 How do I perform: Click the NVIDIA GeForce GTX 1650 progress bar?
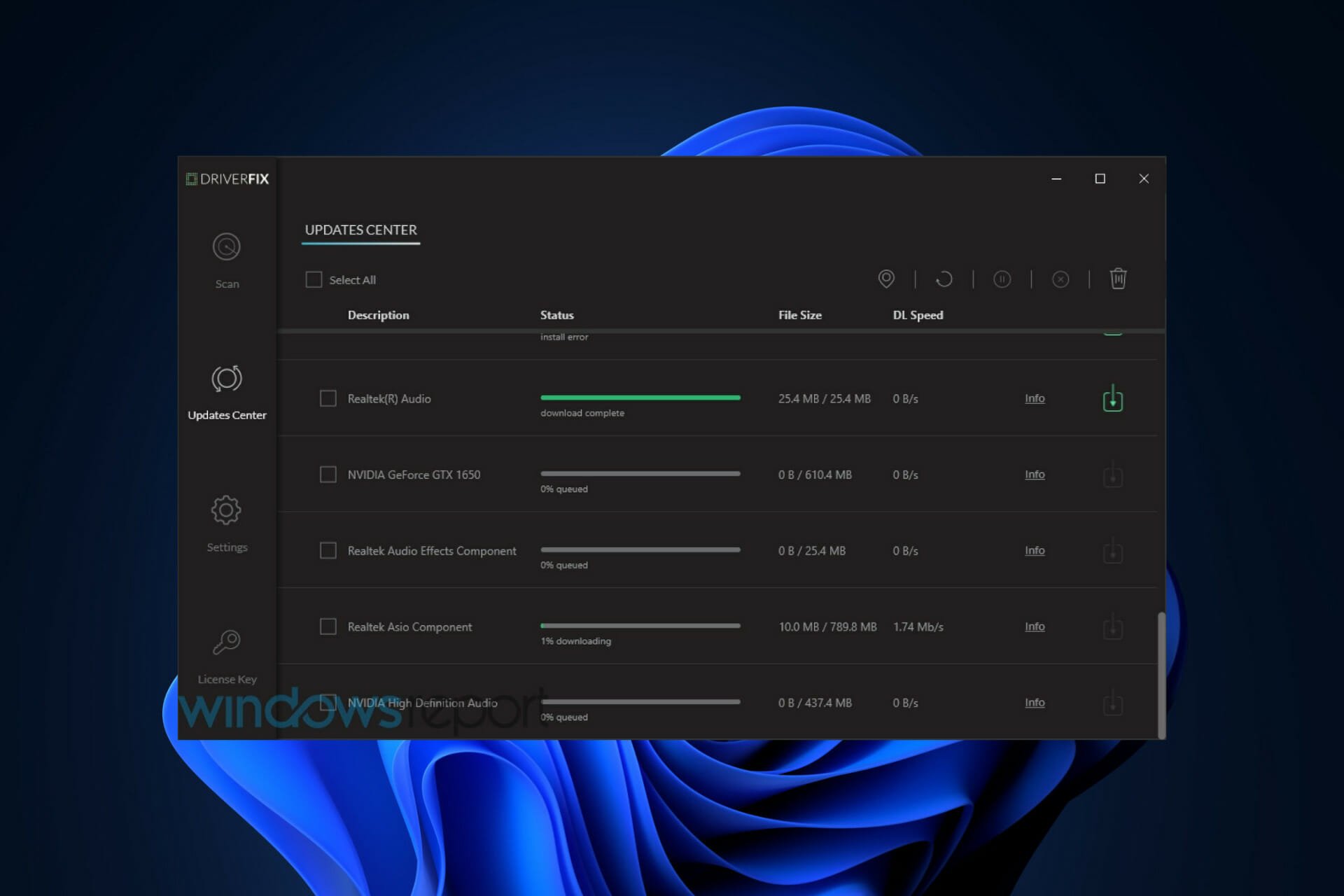640,474
